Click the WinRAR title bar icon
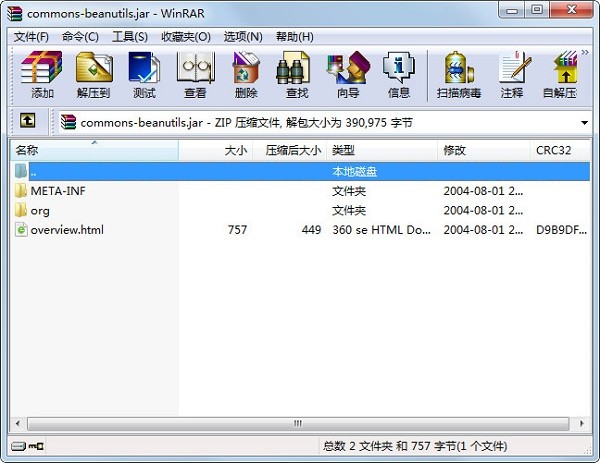This screenshot has height=463, width=600. pyautogui.click(x=15, y=13)
